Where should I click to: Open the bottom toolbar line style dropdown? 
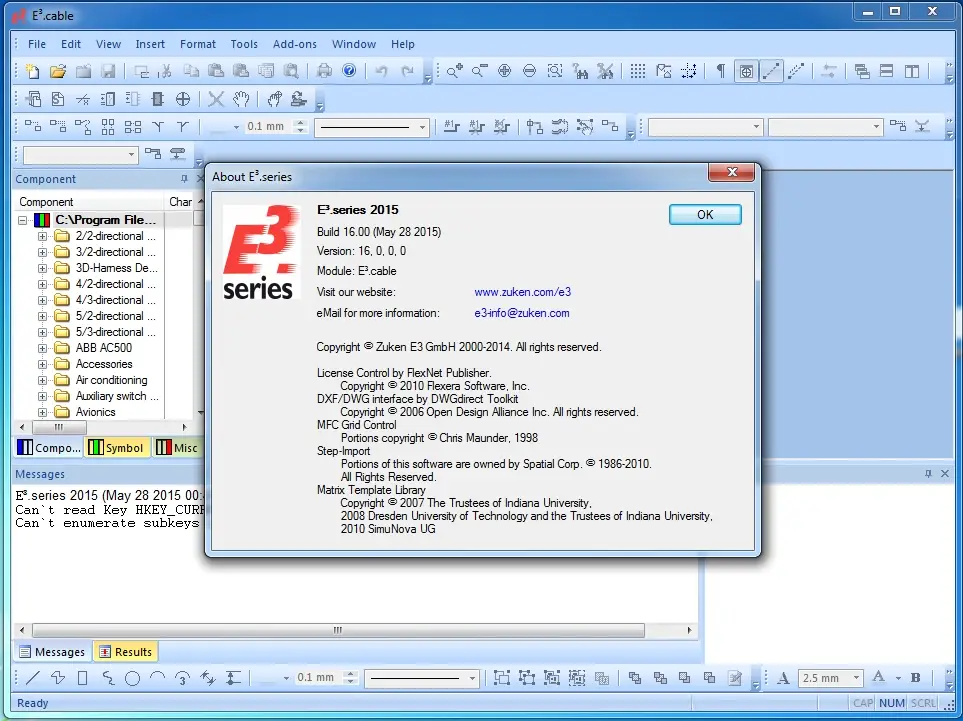[x=472, y=678]
